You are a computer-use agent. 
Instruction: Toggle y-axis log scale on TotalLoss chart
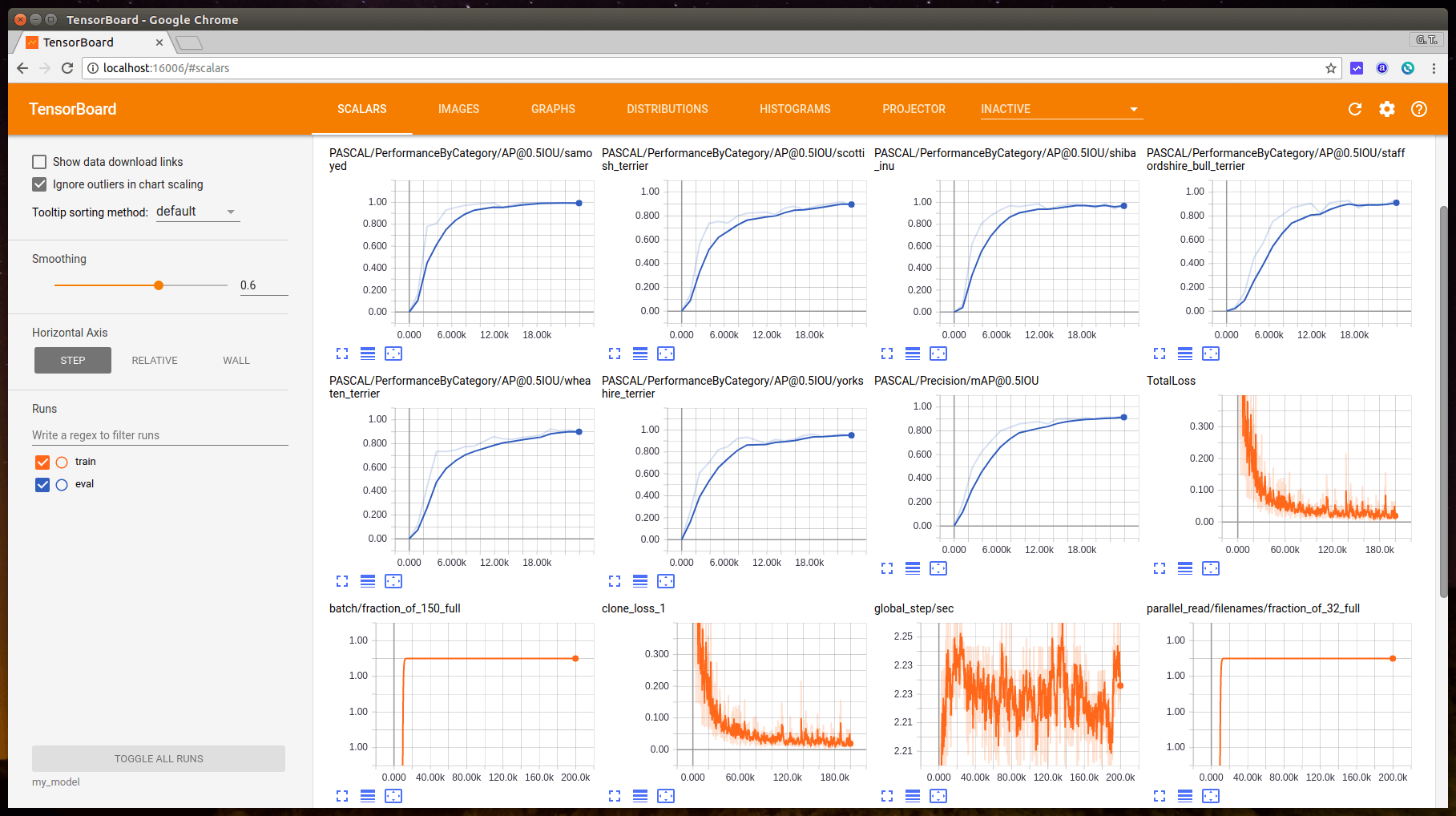point(1185,568)
